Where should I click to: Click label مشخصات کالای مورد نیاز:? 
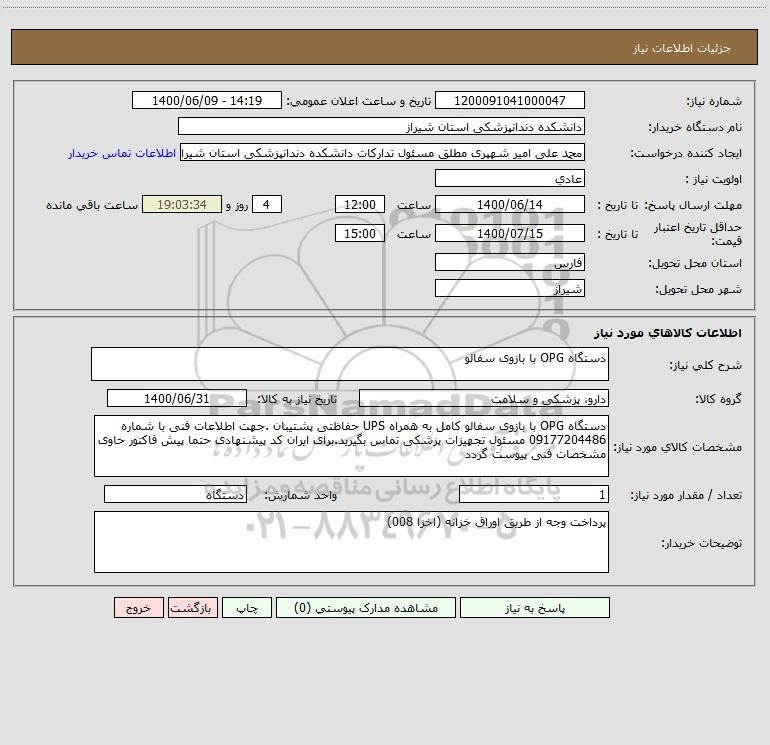pyautogui.click(x=678, y=447)
